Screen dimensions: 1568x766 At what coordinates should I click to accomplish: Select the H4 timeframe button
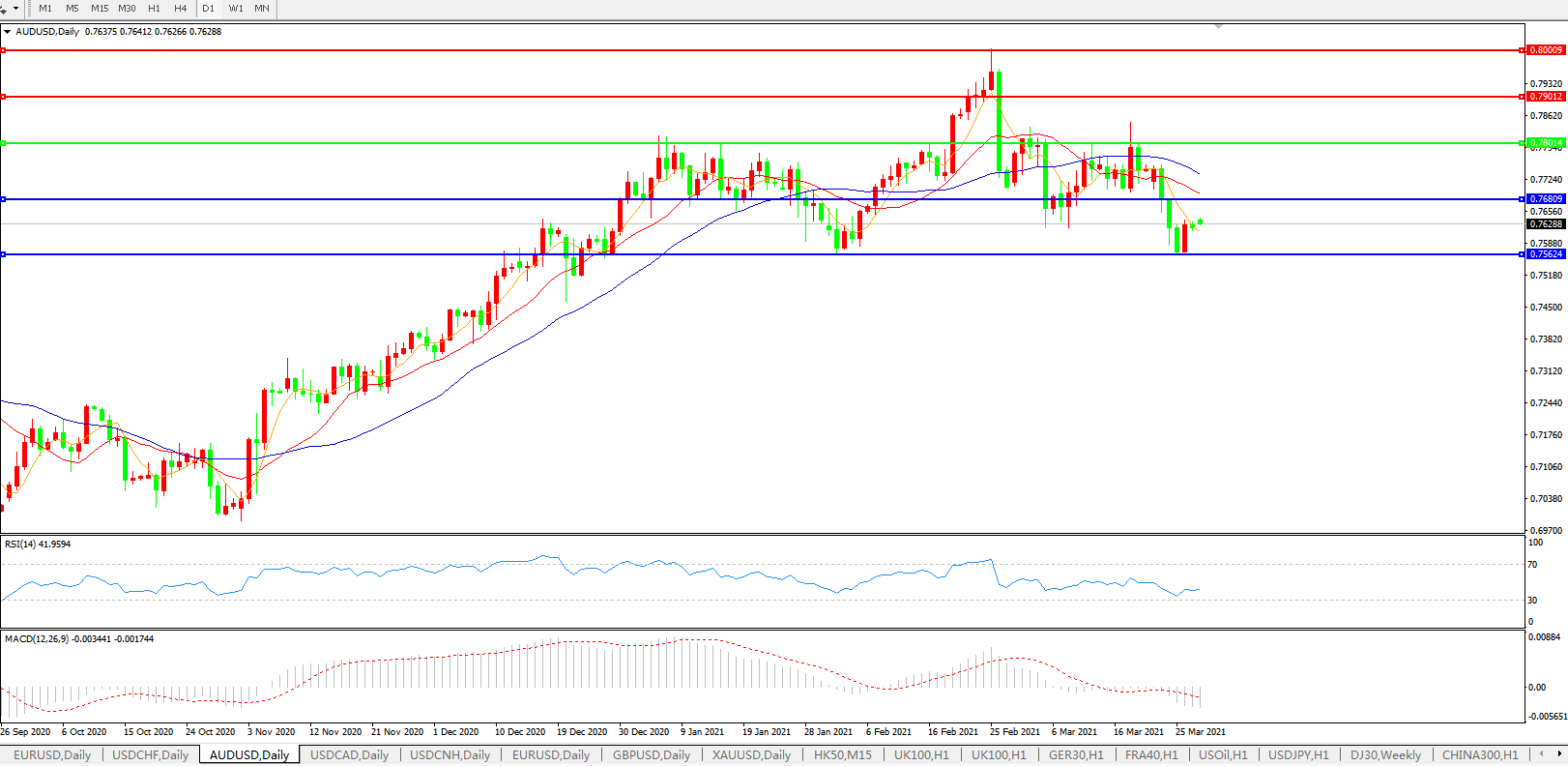[x=181, y=9]
